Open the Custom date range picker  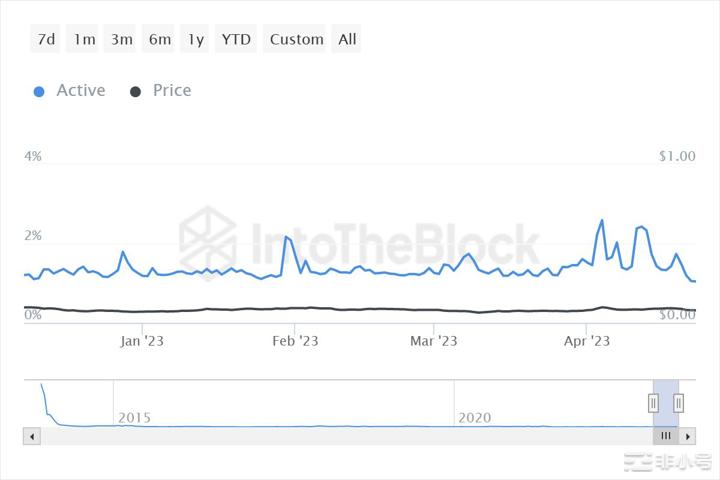point(297,39)
